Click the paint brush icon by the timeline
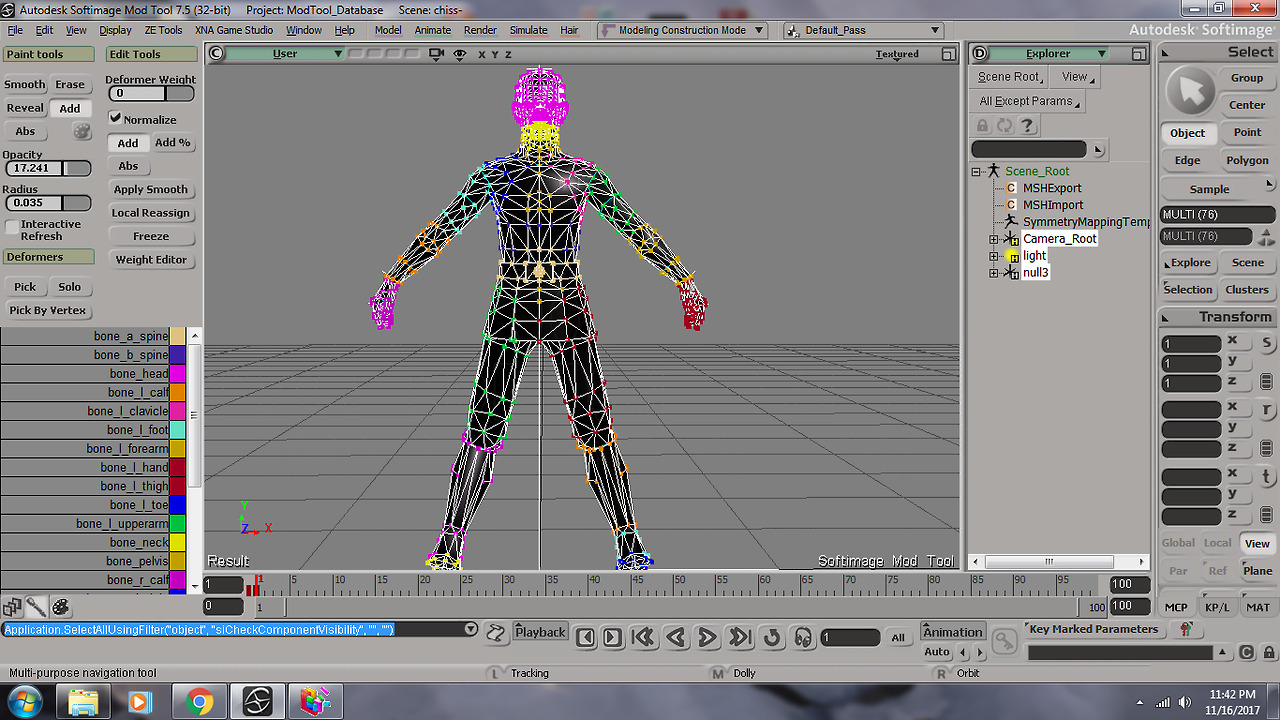This screenshot has width=1280, height=720. click(36, 606)
